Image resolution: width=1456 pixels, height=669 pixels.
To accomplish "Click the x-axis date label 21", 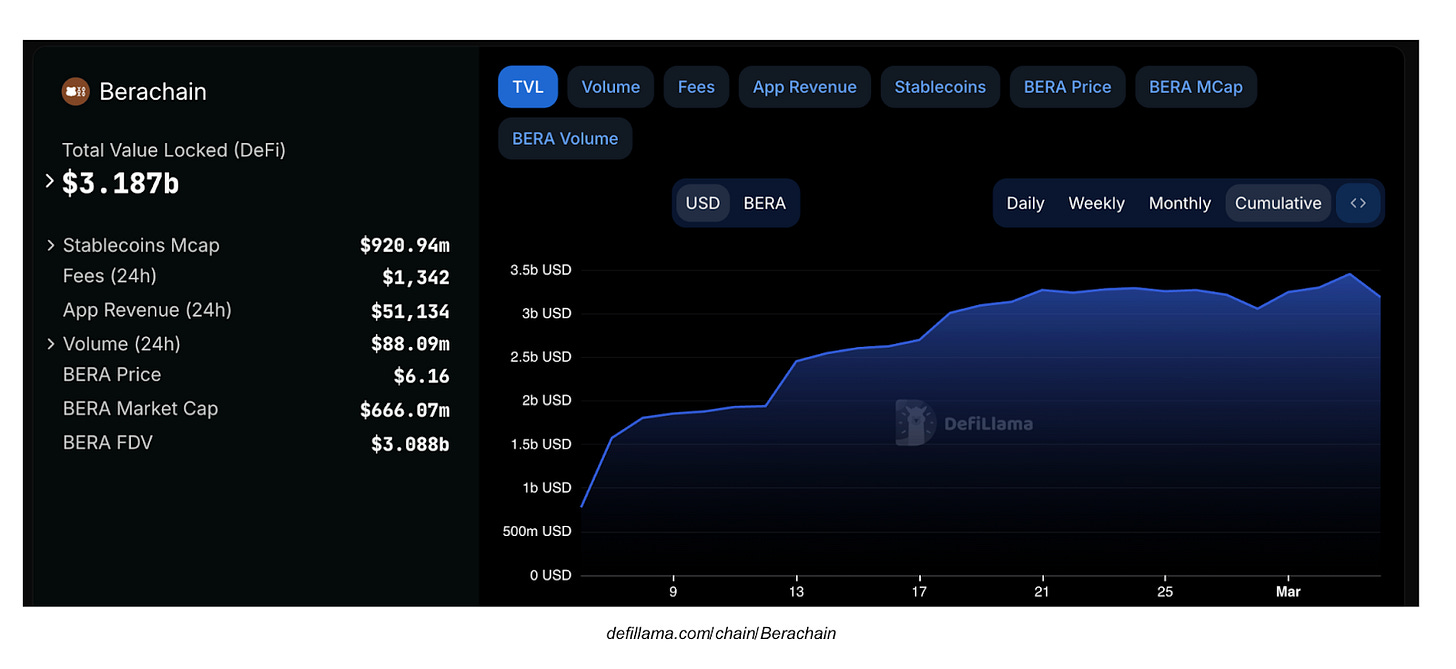I will pos(1043,592).
